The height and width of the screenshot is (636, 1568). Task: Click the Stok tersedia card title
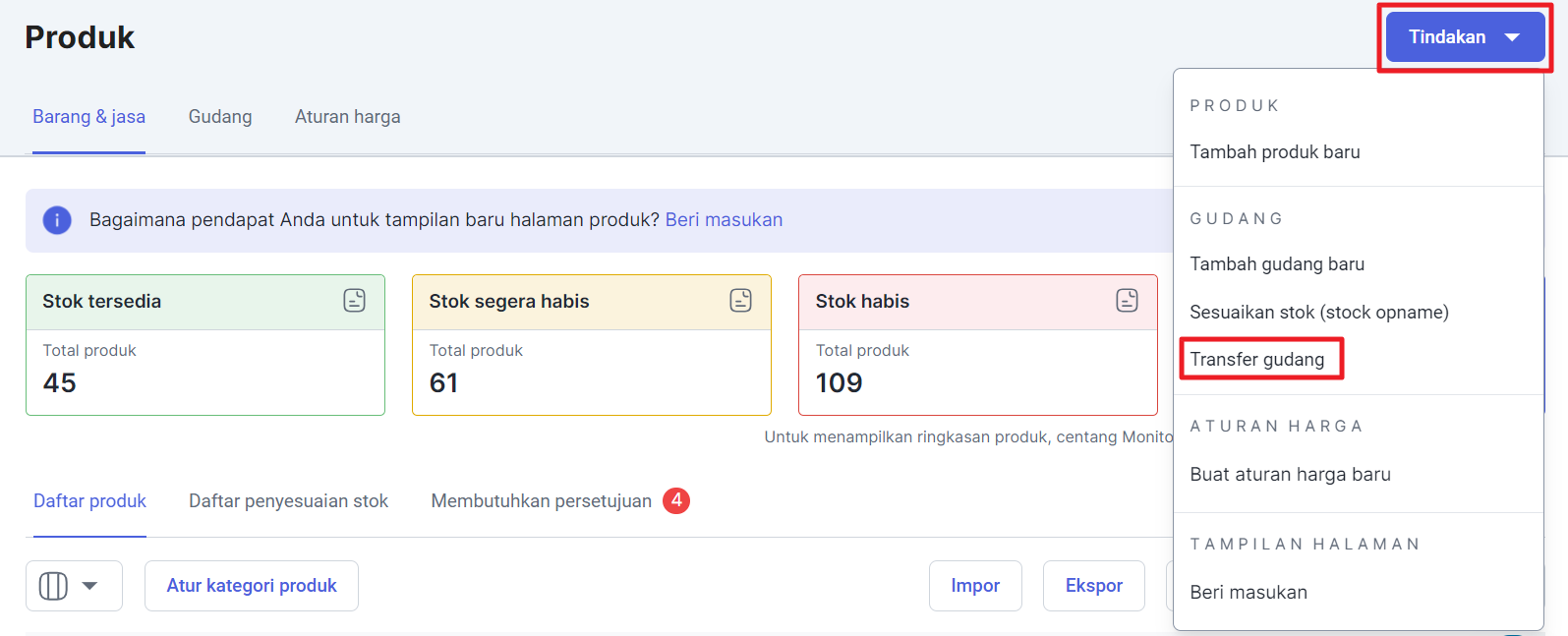(x=101, y=302)
